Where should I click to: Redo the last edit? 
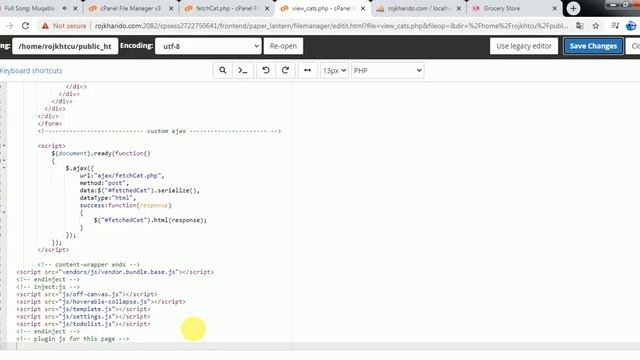[285, 71]
